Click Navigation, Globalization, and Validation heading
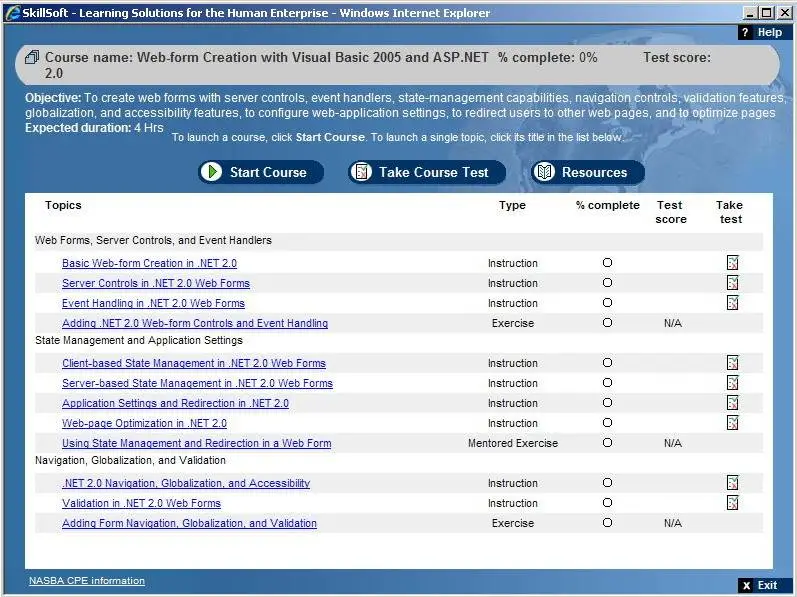This screenshot has height=597, width=797. (130, 460)
